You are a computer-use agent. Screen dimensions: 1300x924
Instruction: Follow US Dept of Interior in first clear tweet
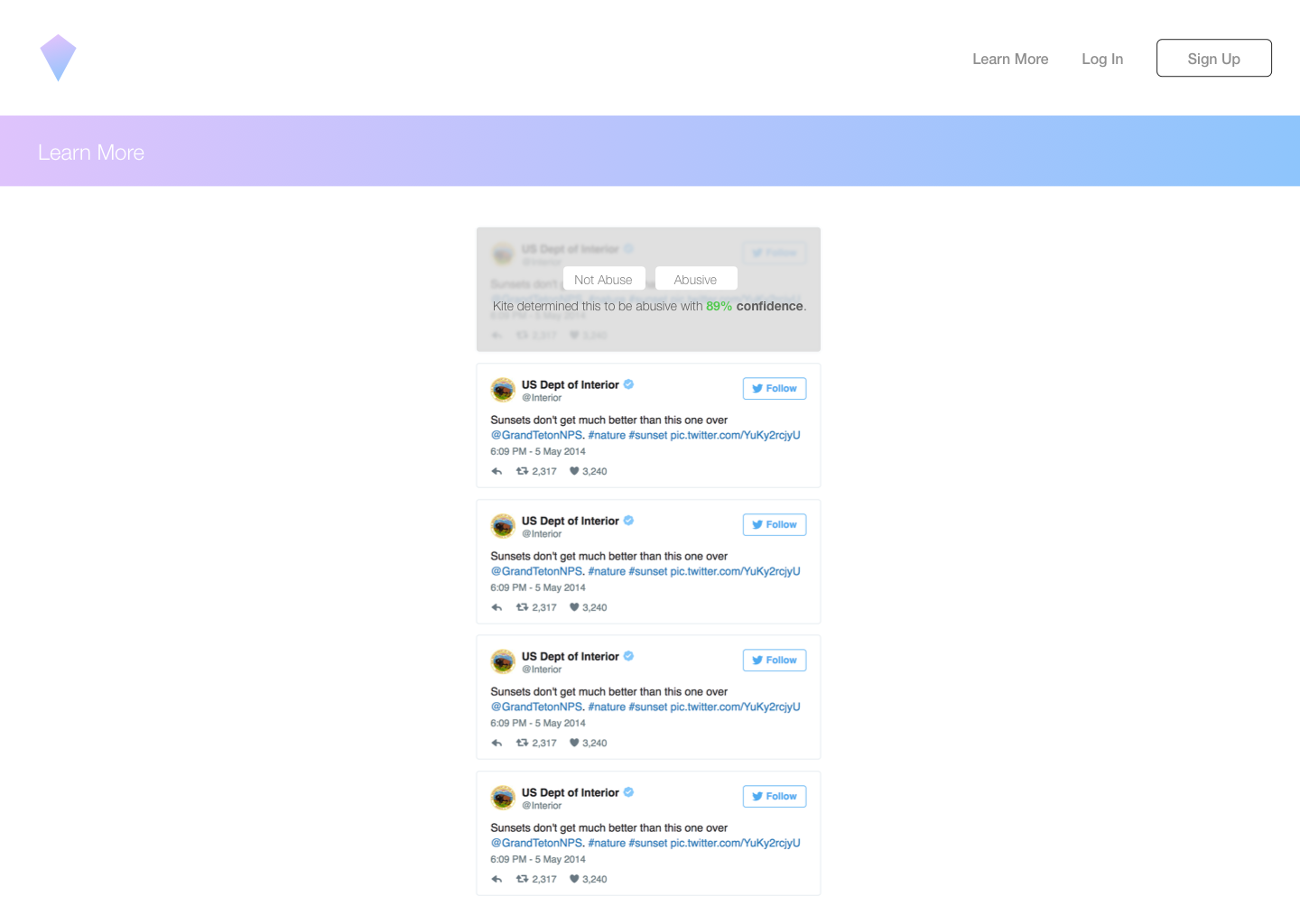point(775,388)
